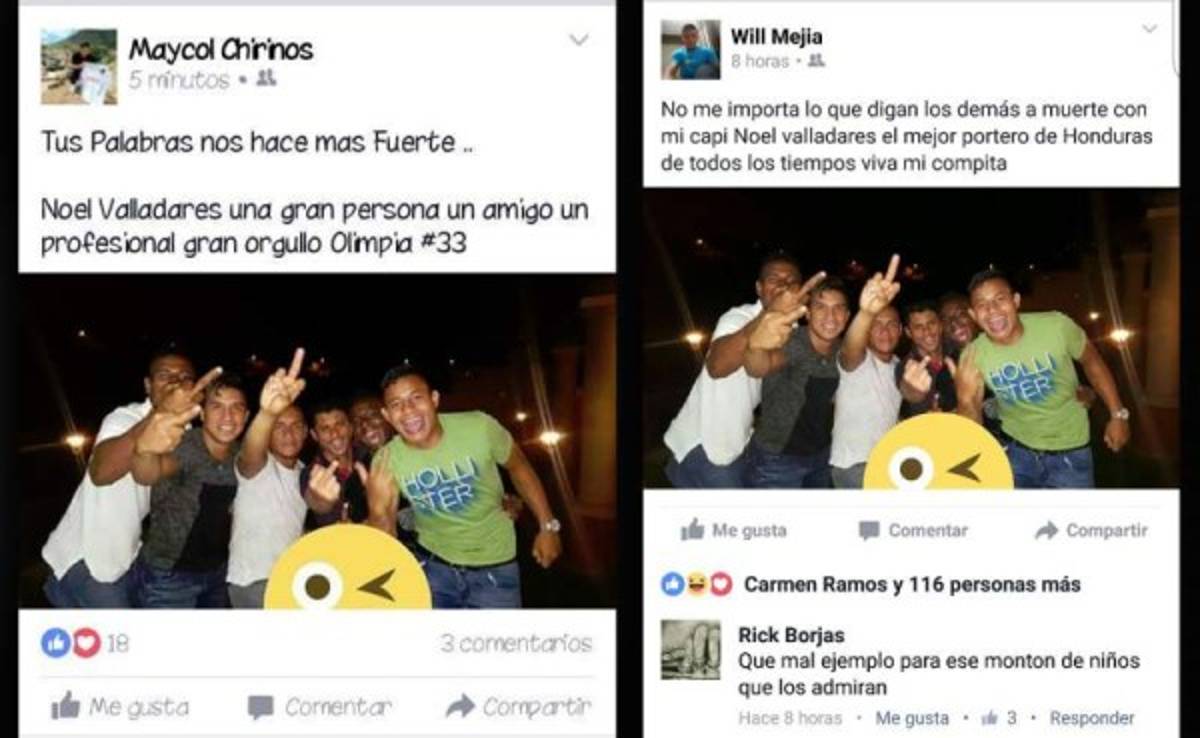This screenshot has height=738, width=1200.
Task: Click the friends audience icon beside 8 horas
Action: tap(816, 61)
